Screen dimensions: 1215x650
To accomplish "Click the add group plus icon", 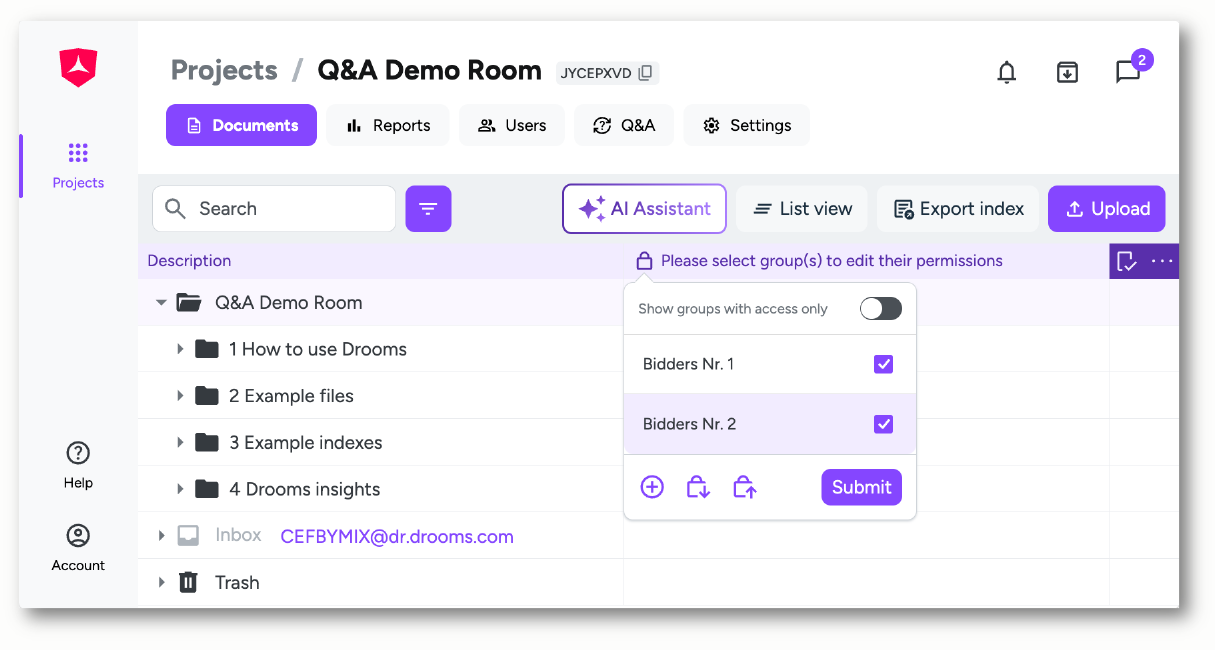I will pyautogui.click(x=652, y=487).
